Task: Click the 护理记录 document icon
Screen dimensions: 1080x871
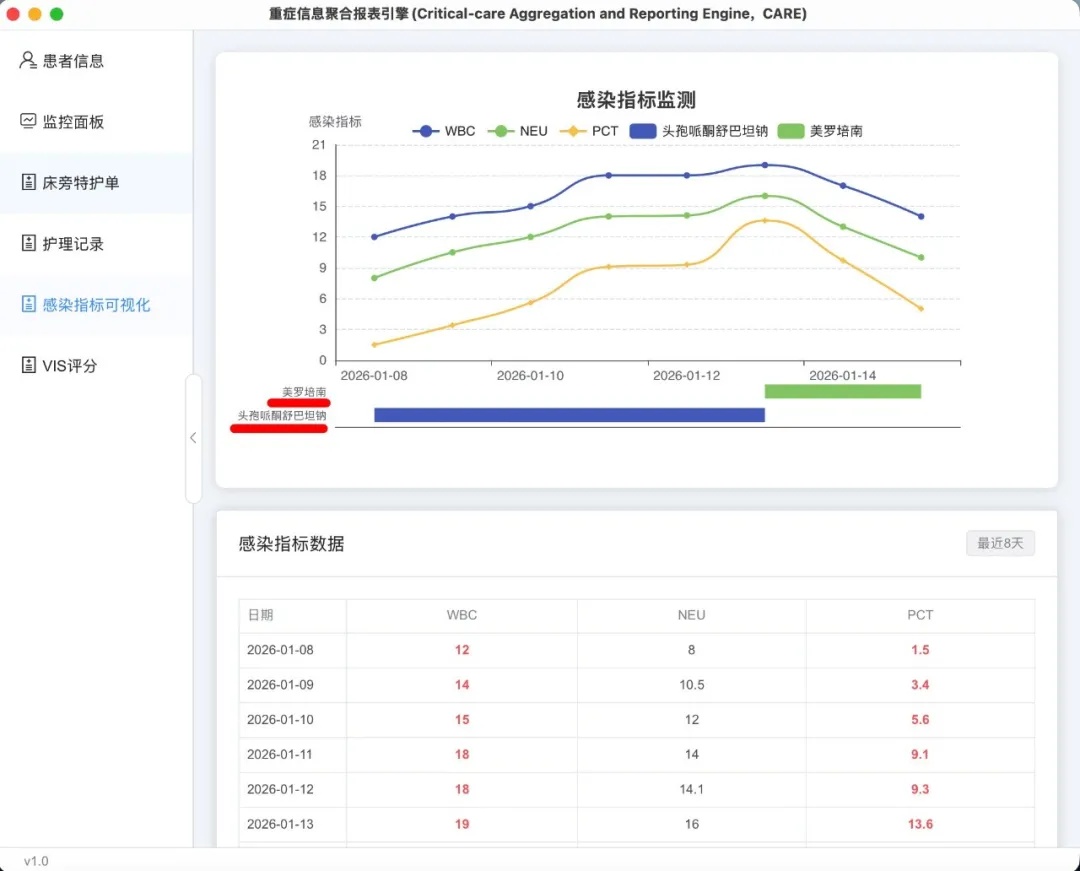Action: click(28, 243)
